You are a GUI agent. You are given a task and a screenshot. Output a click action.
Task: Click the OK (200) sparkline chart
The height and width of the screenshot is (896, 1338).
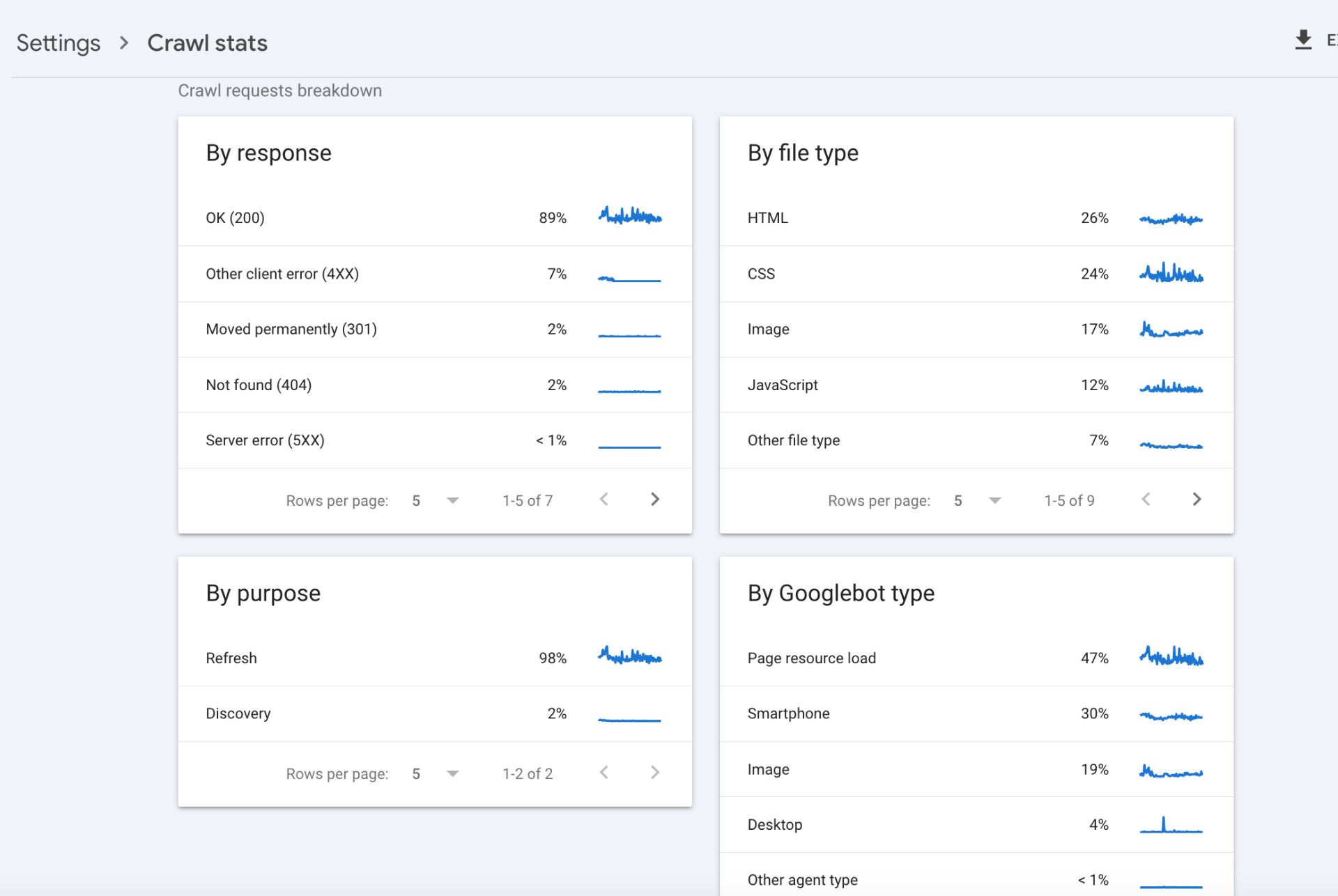click(x=630, y=215)
